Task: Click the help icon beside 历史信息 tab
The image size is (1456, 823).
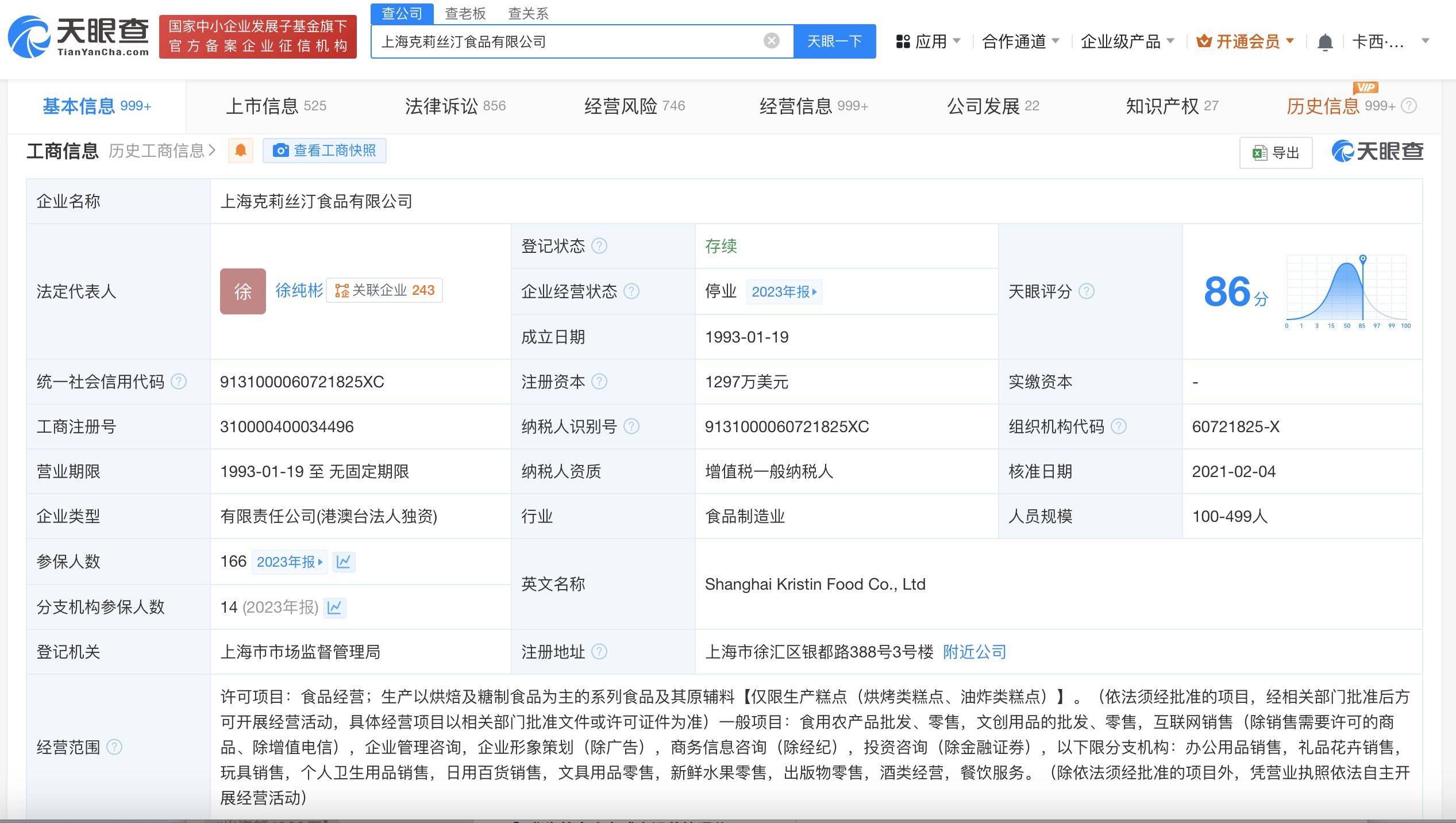Action: (1409, 106)
